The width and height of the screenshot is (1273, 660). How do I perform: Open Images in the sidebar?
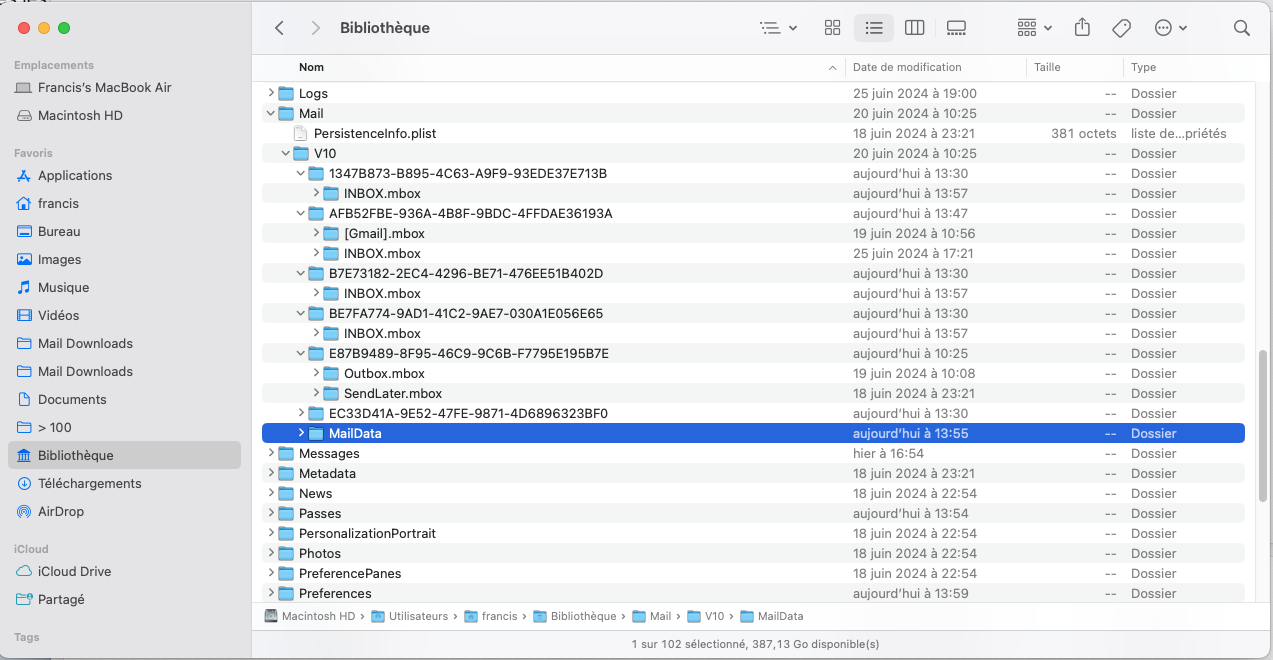pyautogui.click(x=59, y=259)
